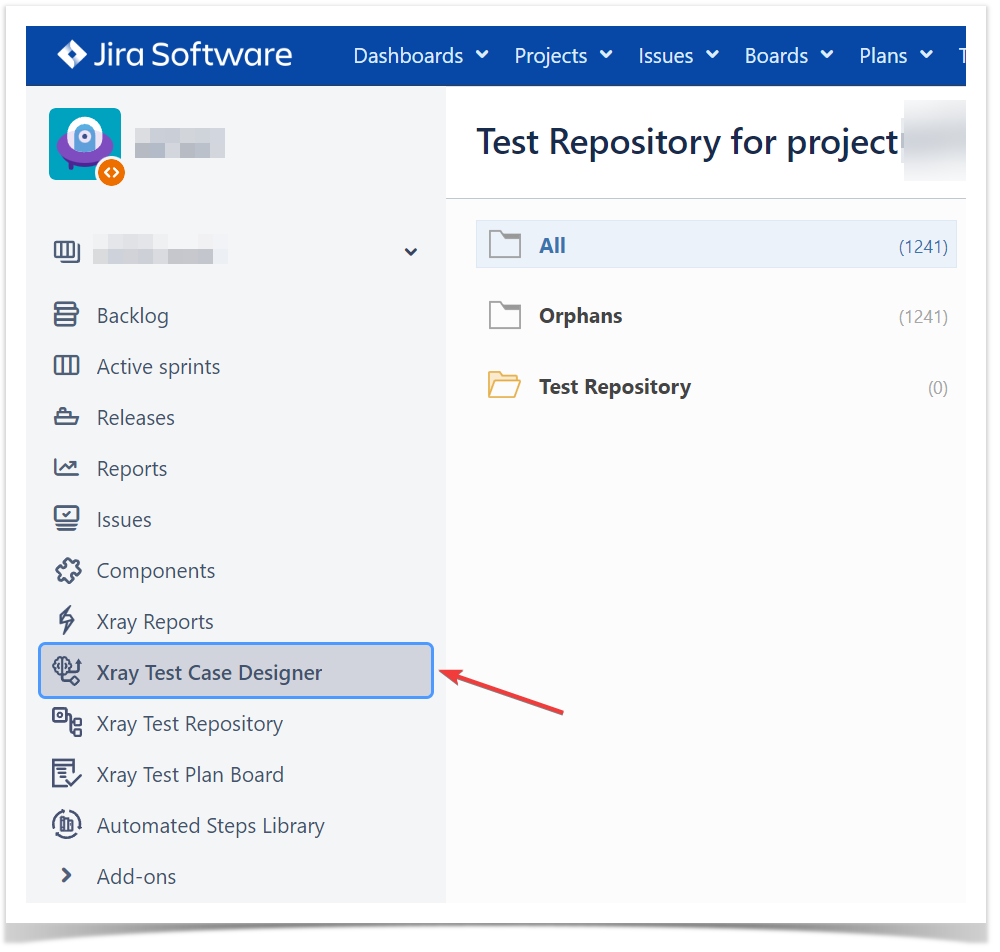This screenshot has width=1000, height=952.
Task: Click the All folder icon
Action: click(x=504, y=244)
